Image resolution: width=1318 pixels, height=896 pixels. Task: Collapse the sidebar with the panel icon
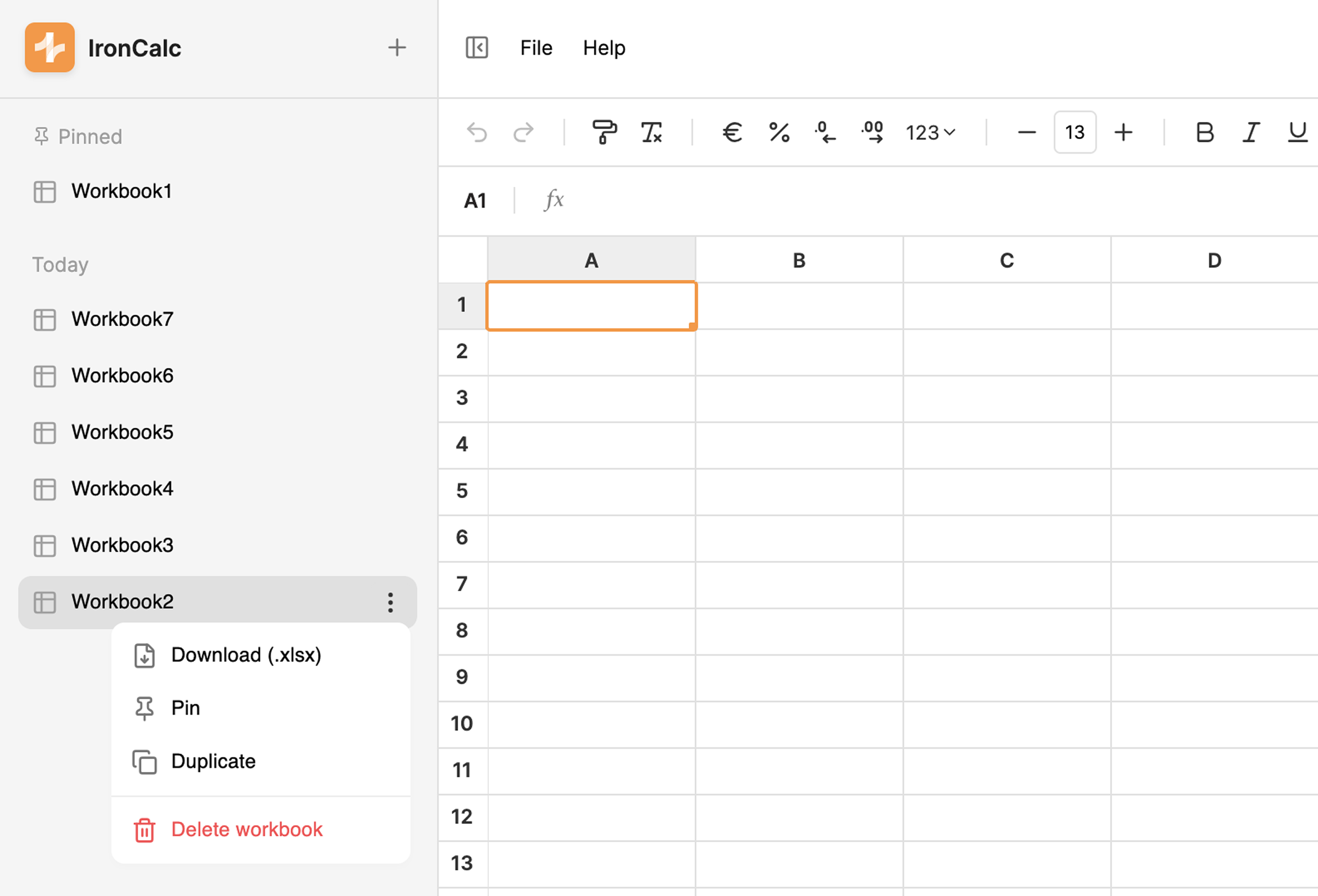(477, 48)
